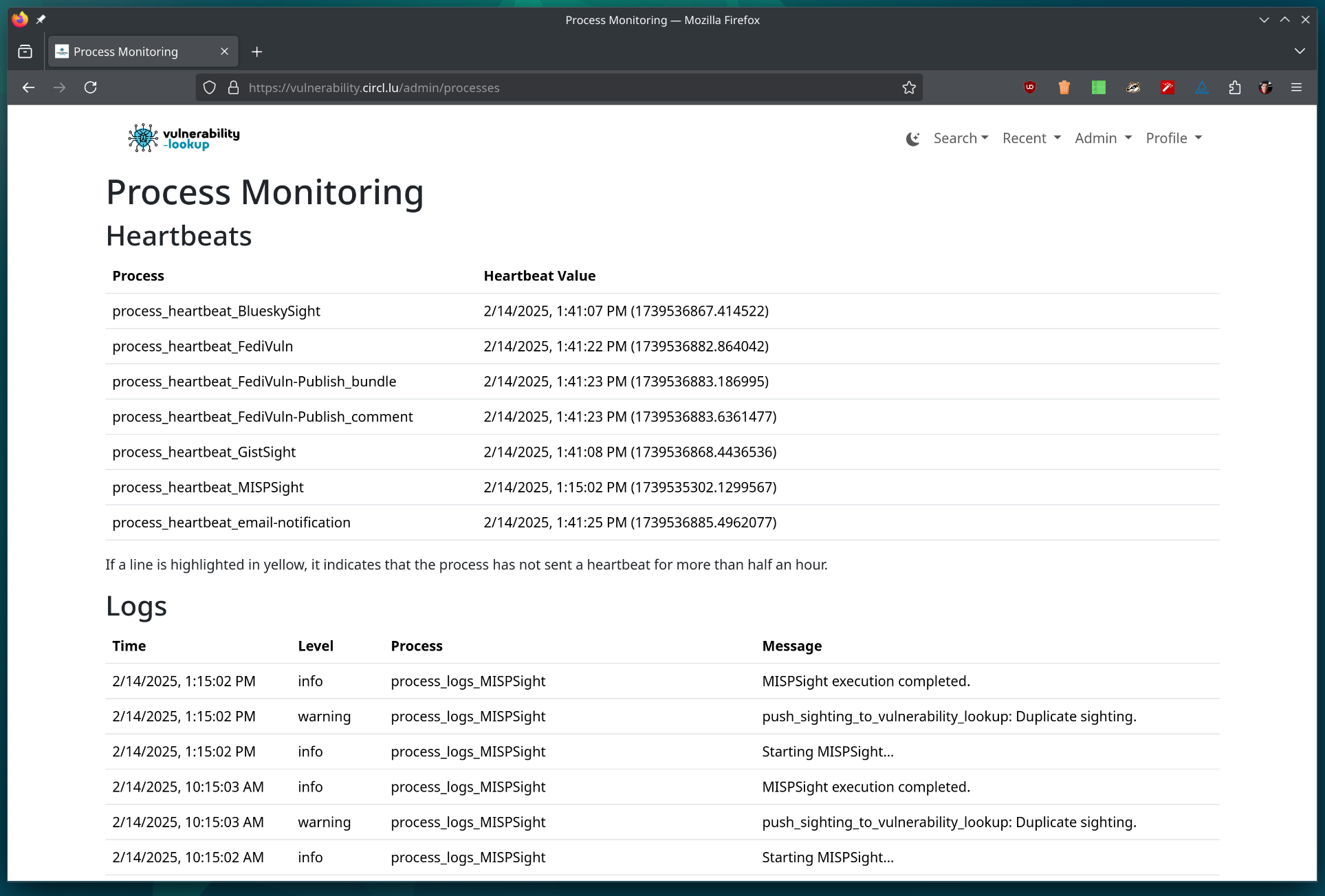The height and width of the screenshot is (896, 1325).
Task: Open the uBlock Origin extension
Action: coord(1030,87)
